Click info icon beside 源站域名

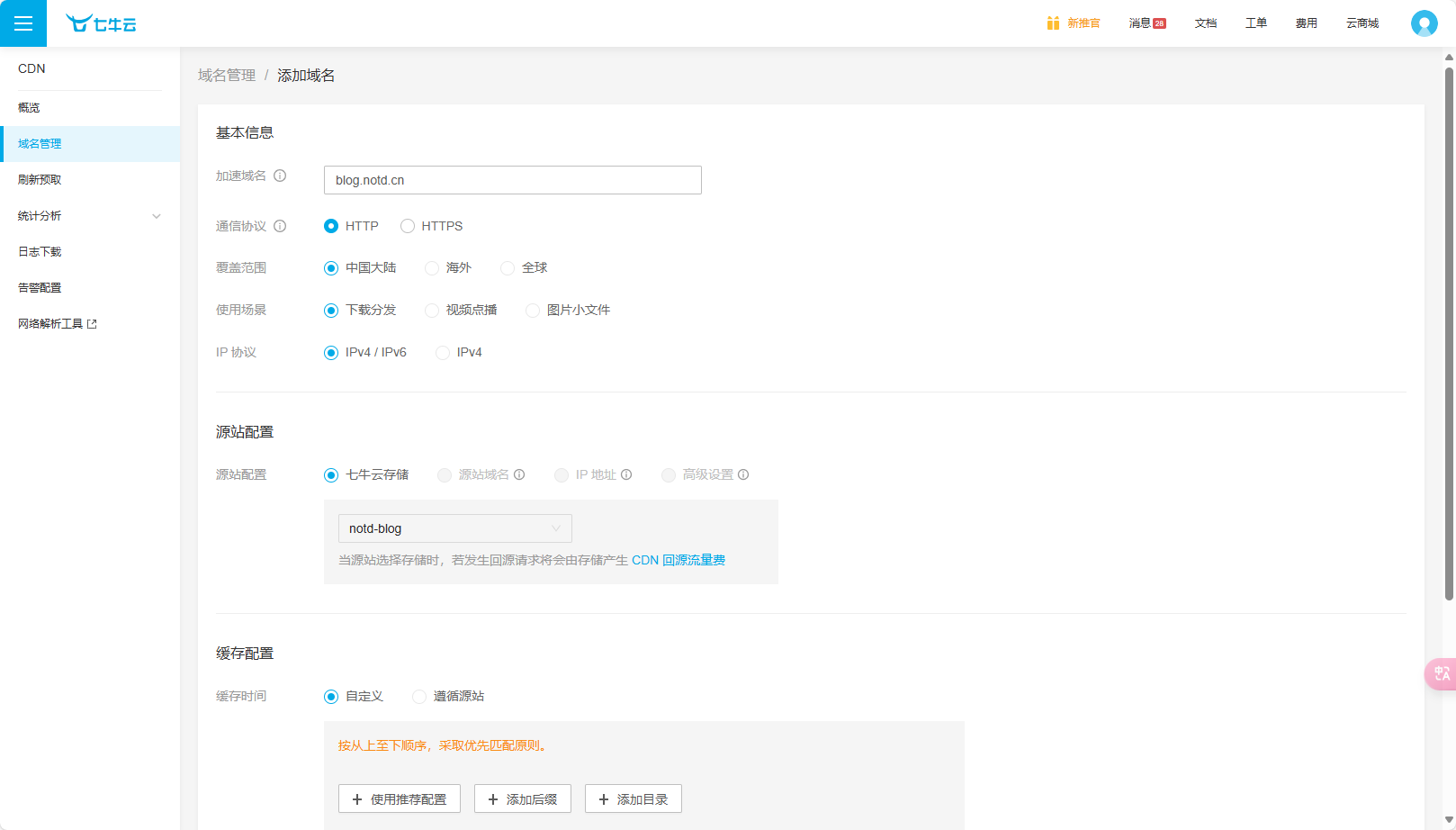click(x=519, y=474)
